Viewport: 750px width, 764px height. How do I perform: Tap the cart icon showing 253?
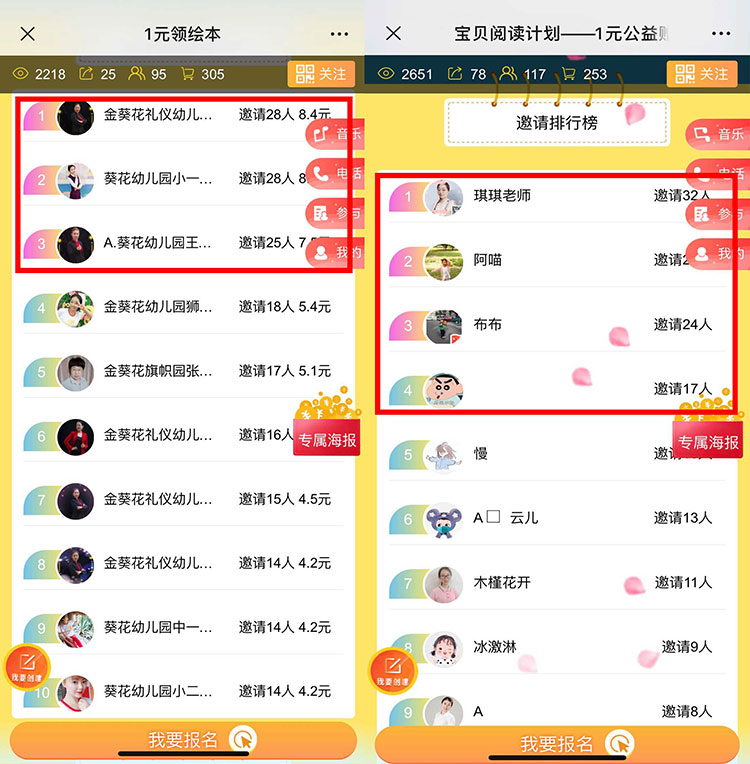pyautogui.click(x=569, y=74)
